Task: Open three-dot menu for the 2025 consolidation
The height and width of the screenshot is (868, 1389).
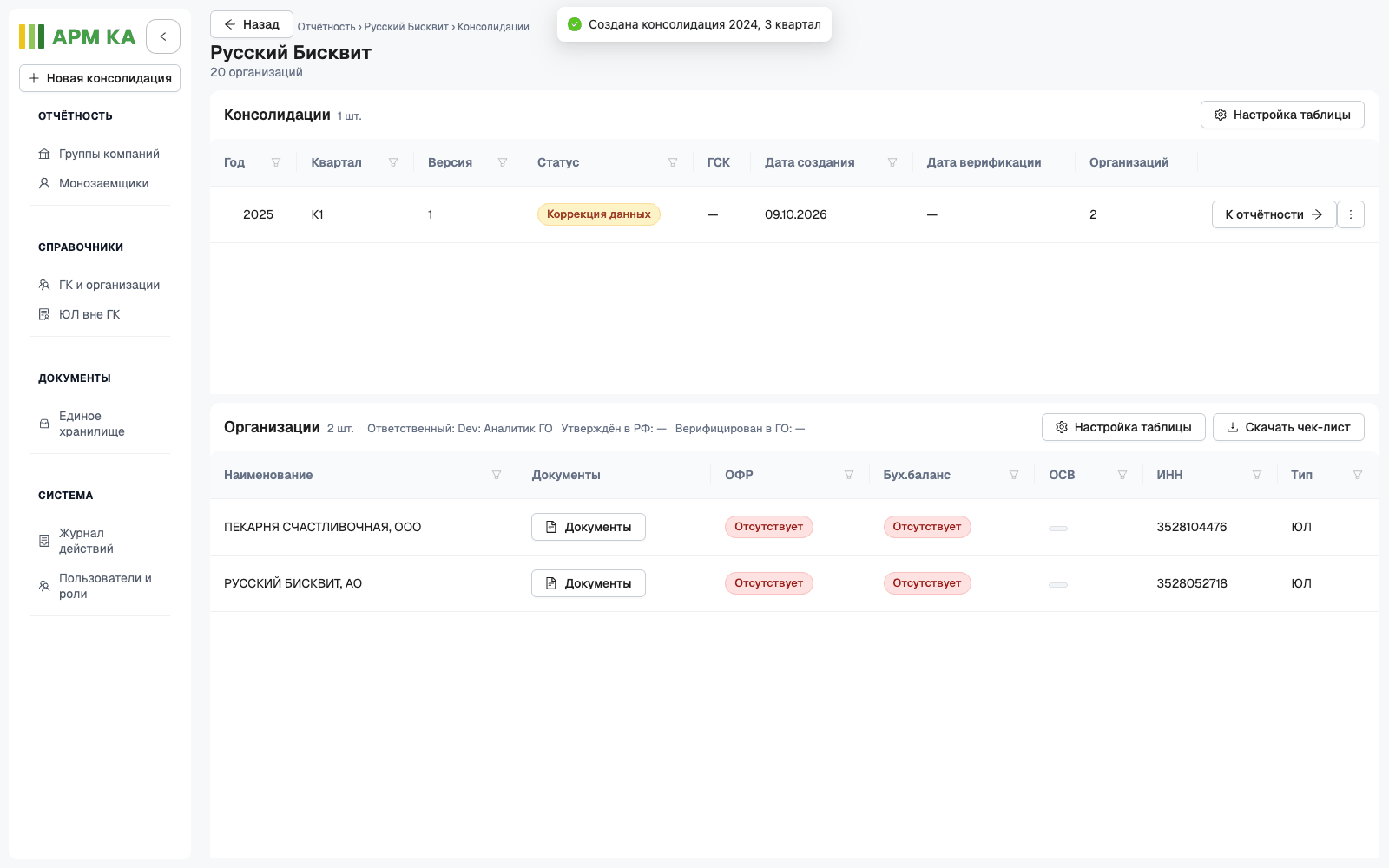Action: (x=1351, y=214)
